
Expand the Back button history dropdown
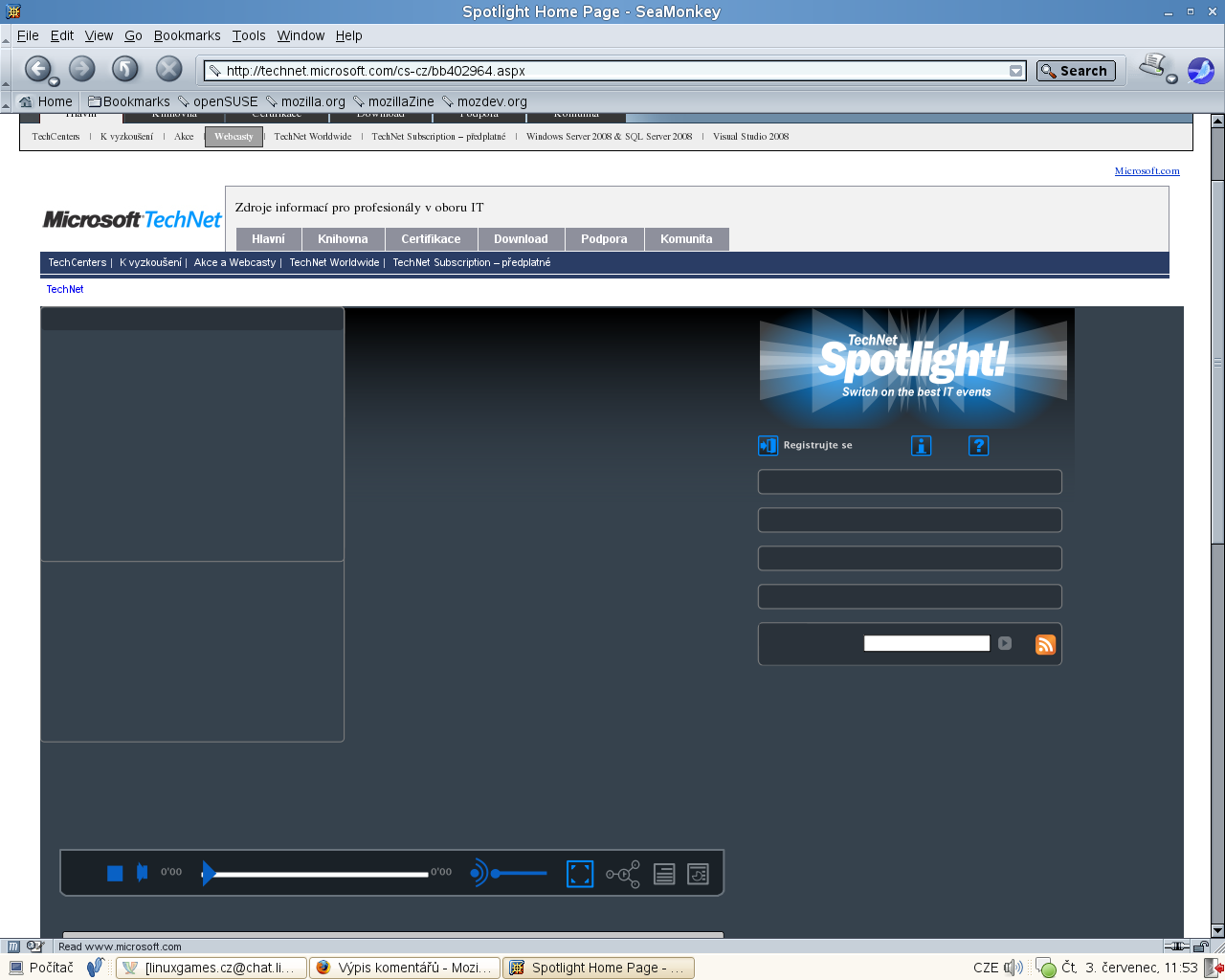pos(55,81)
